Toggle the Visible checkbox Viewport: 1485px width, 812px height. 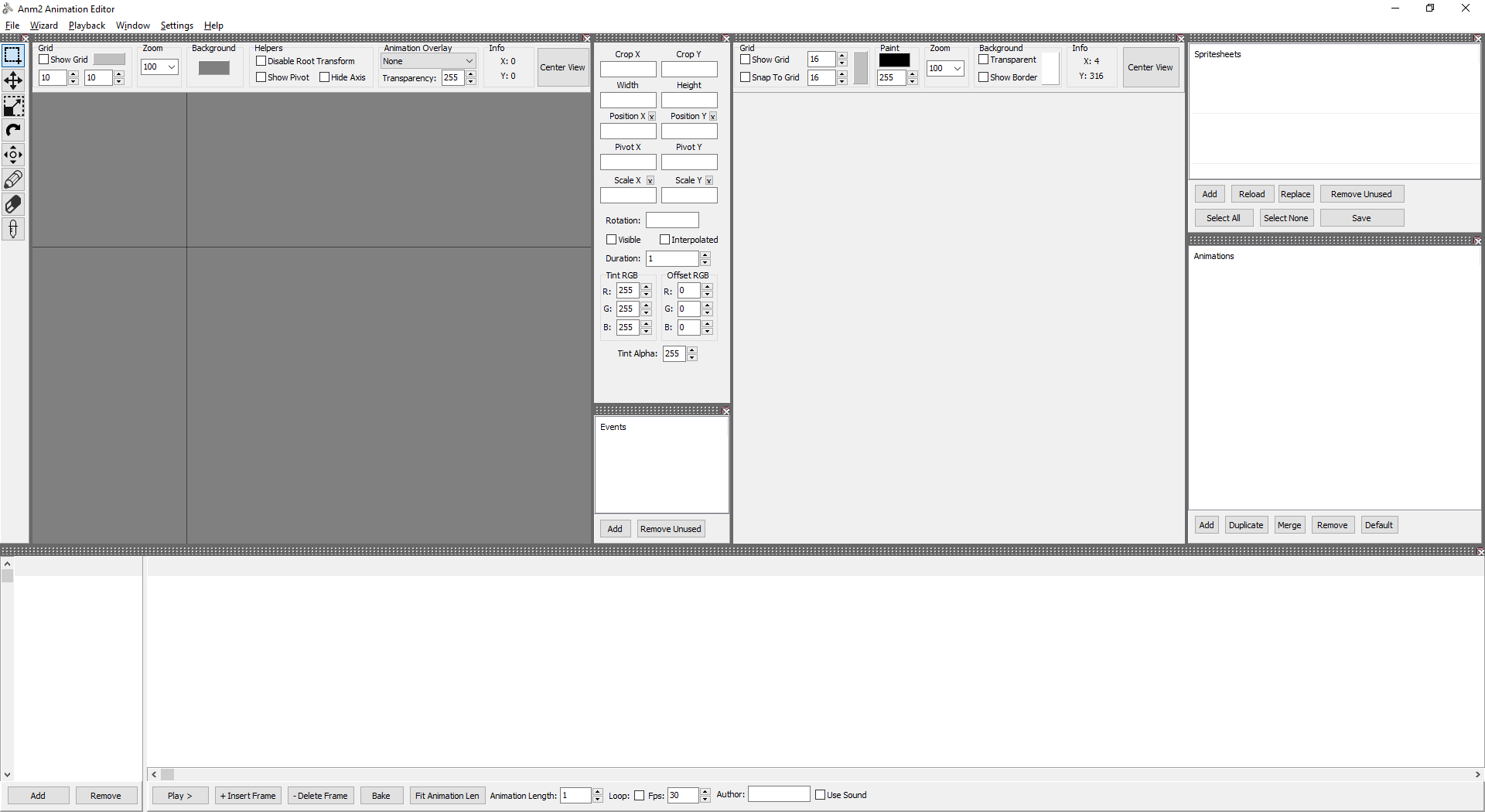point(612,240)
